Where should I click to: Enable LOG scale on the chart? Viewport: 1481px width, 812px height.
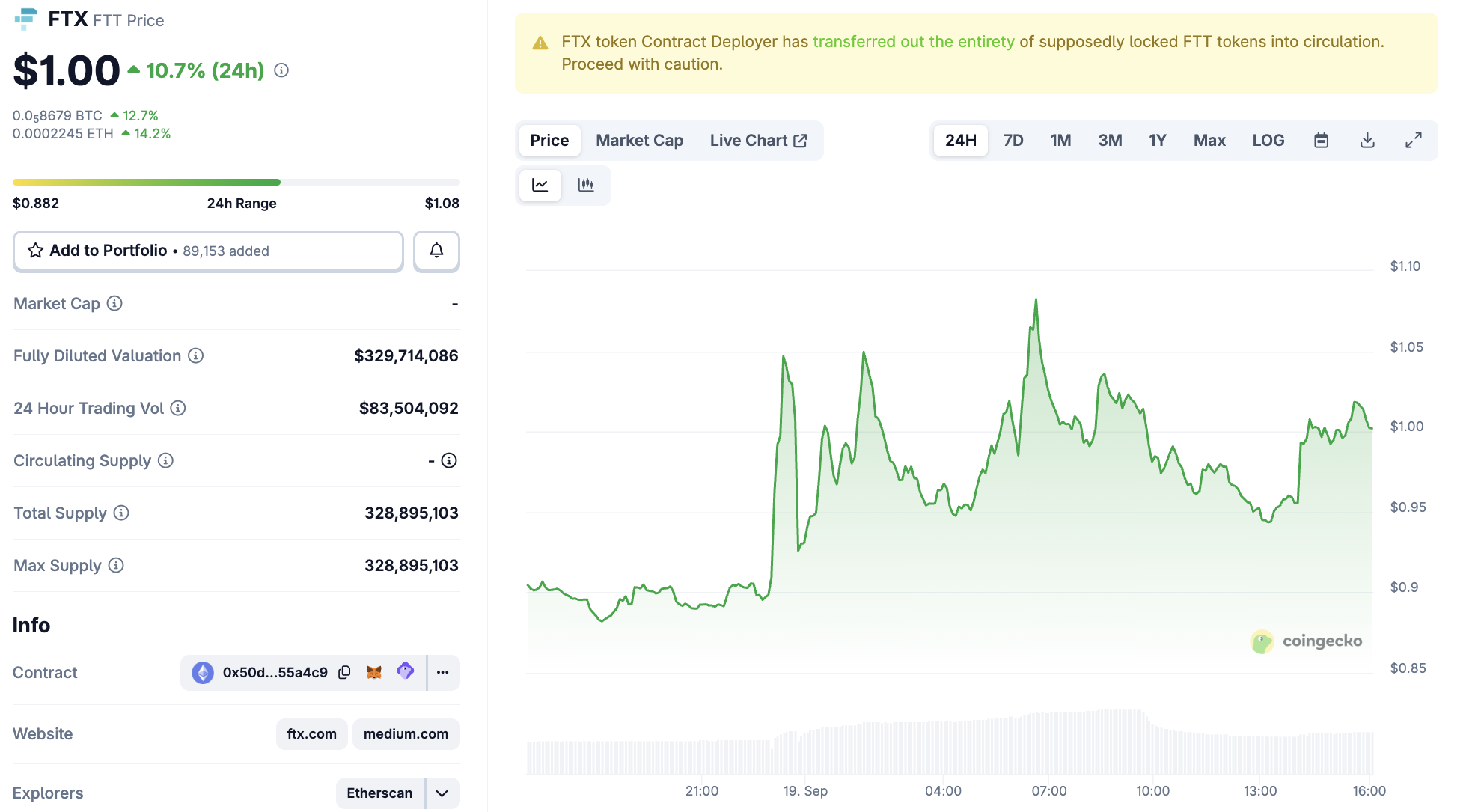click(1268, 140)
